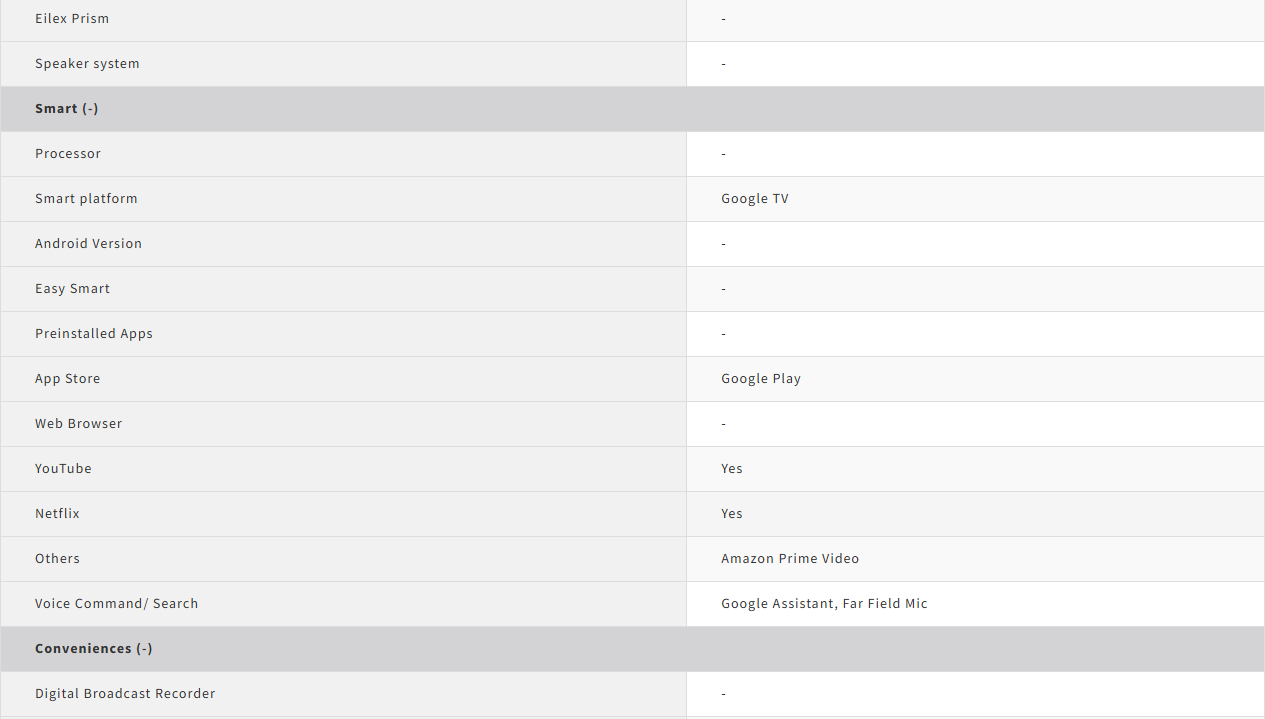The image size is (1265, 719).
Task: Click the Voice Command/ Search label
Action: coord(117,604)
